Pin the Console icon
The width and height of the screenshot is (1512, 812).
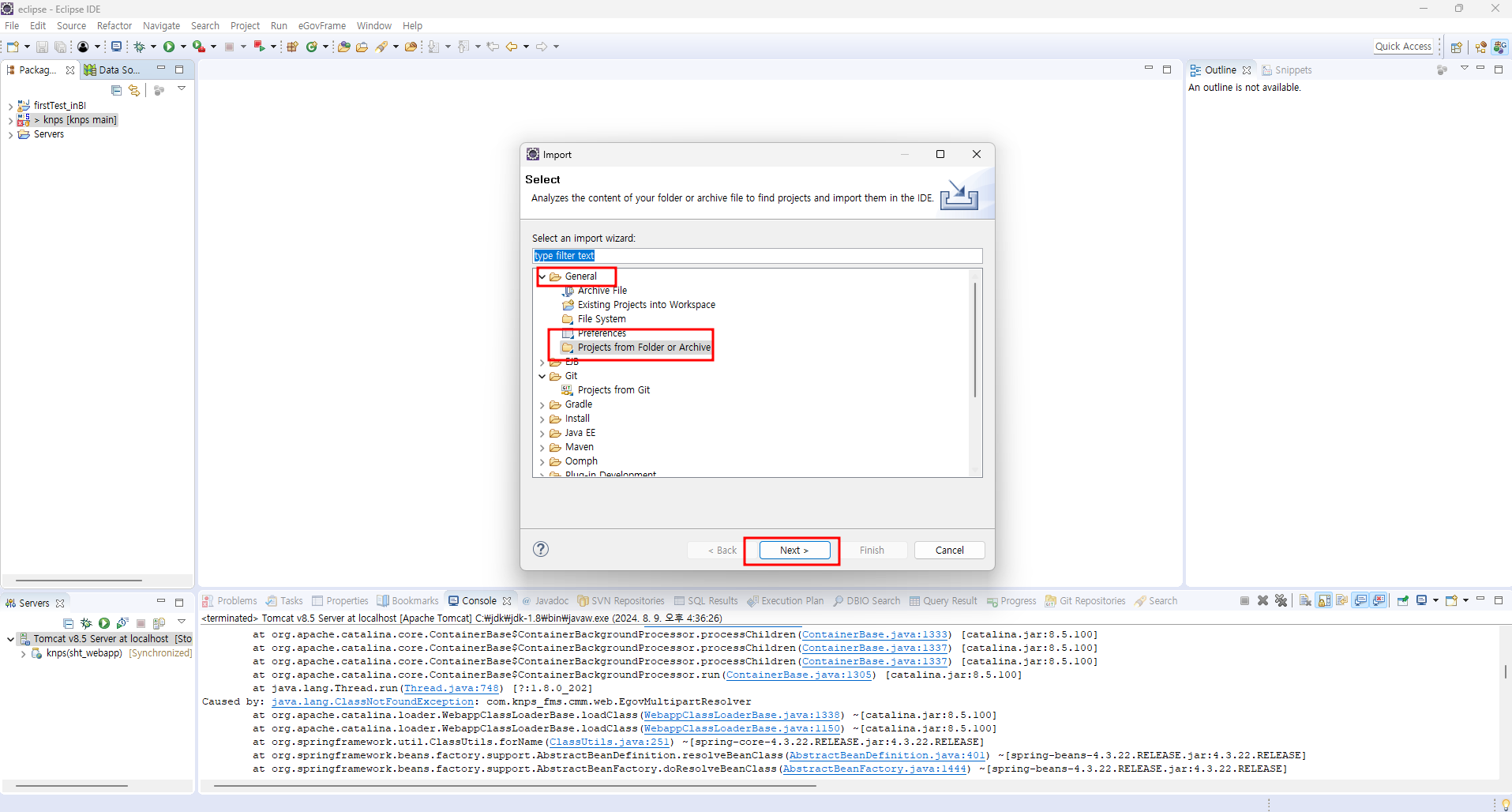(1403, 600)
